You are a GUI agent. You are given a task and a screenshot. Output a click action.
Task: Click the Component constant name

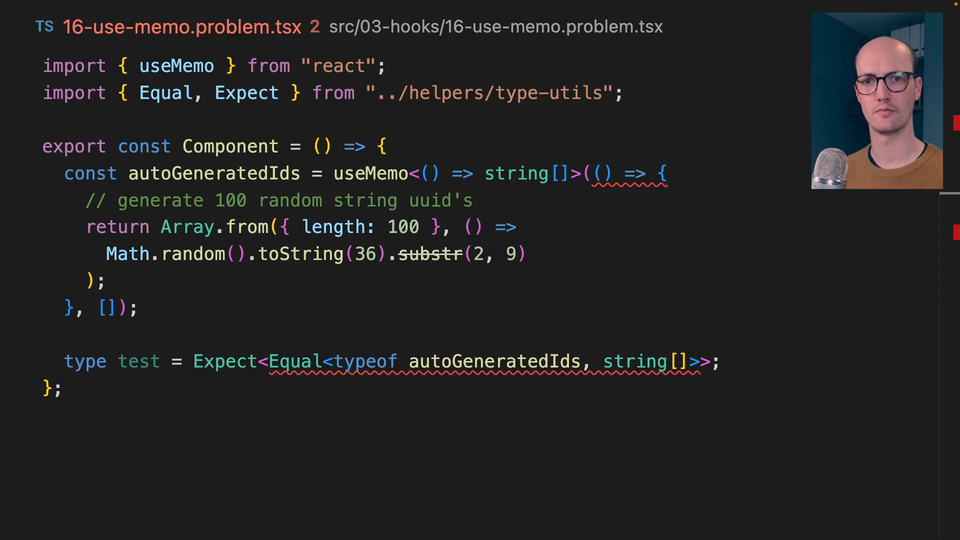click(230, 146)
